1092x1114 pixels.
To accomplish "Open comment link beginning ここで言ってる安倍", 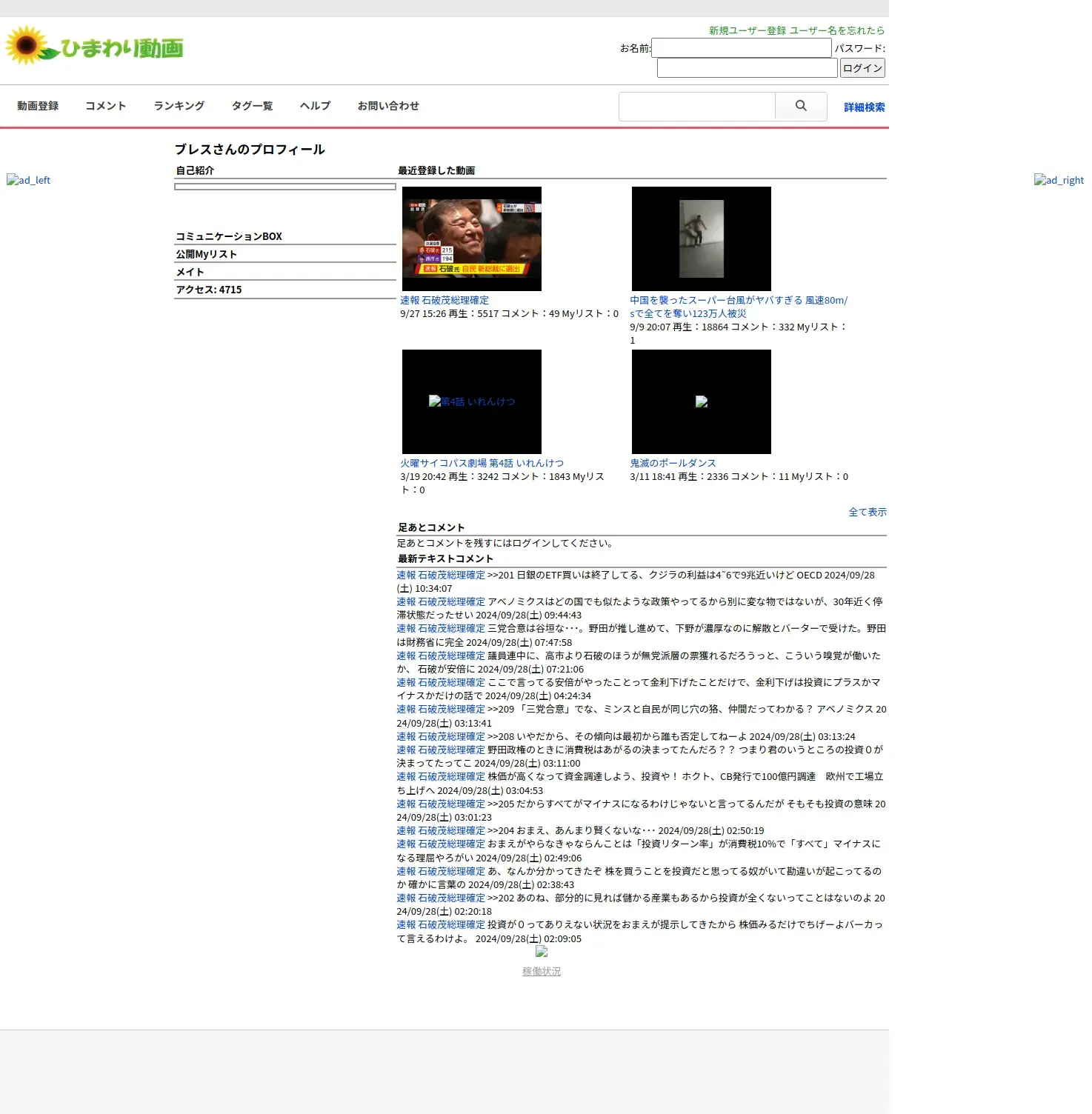I will 441,682.
